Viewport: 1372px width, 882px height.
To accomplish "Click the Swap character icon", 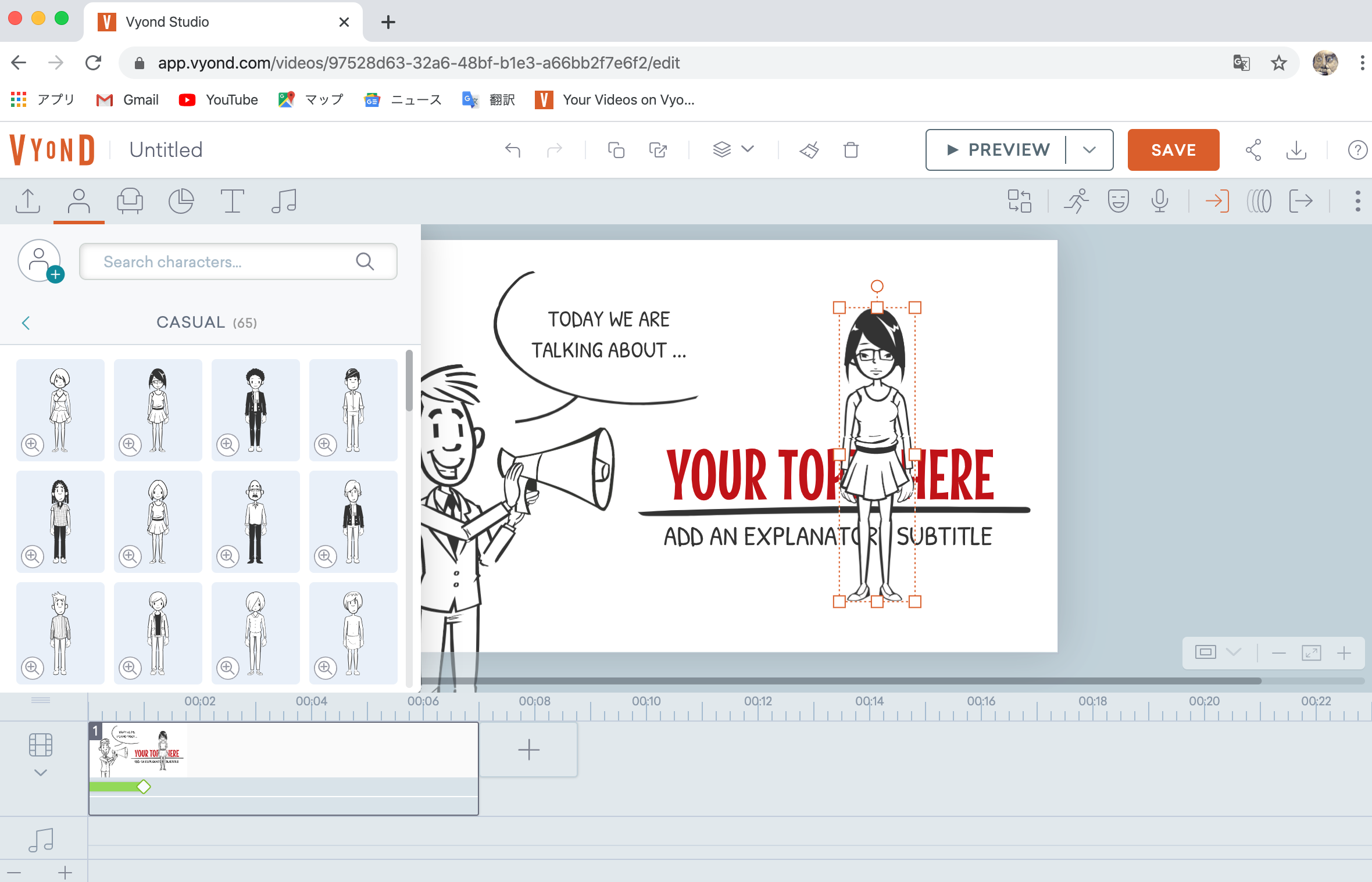I will coord(1019,202).
